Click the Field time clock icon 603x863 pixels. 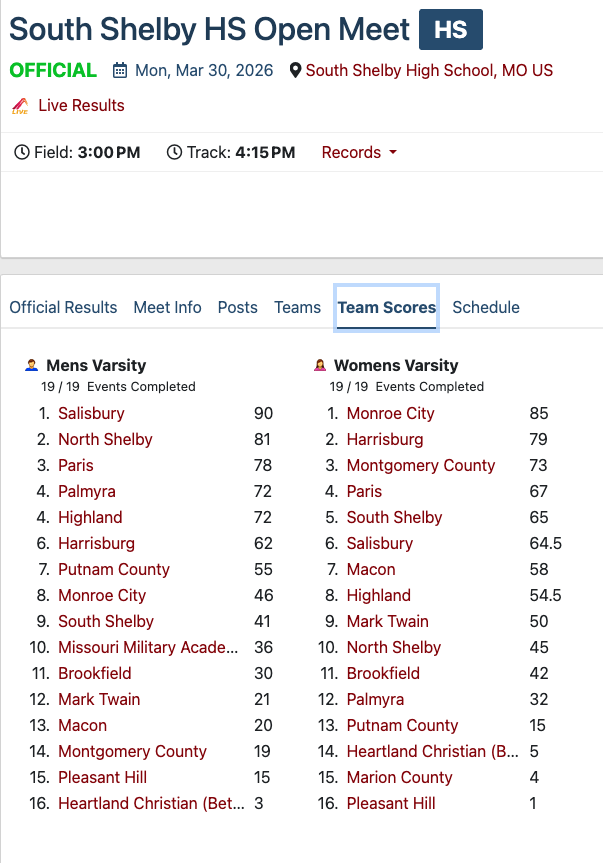tap(22, 153)
